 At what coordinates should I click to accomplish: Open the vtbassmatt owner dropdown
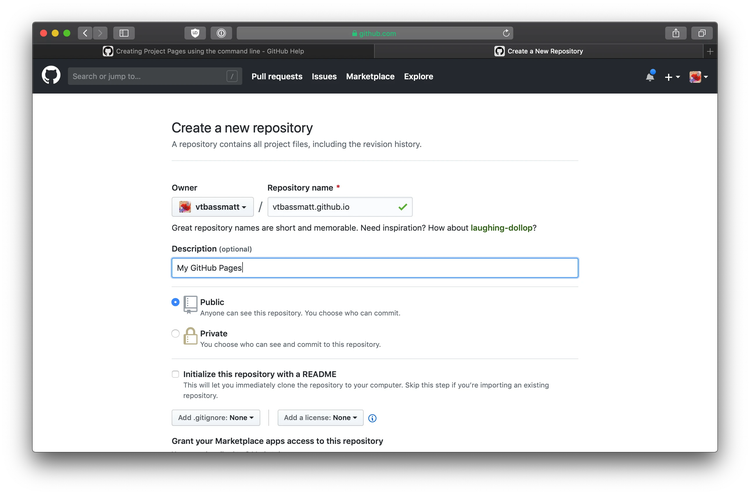pos(212,207)
